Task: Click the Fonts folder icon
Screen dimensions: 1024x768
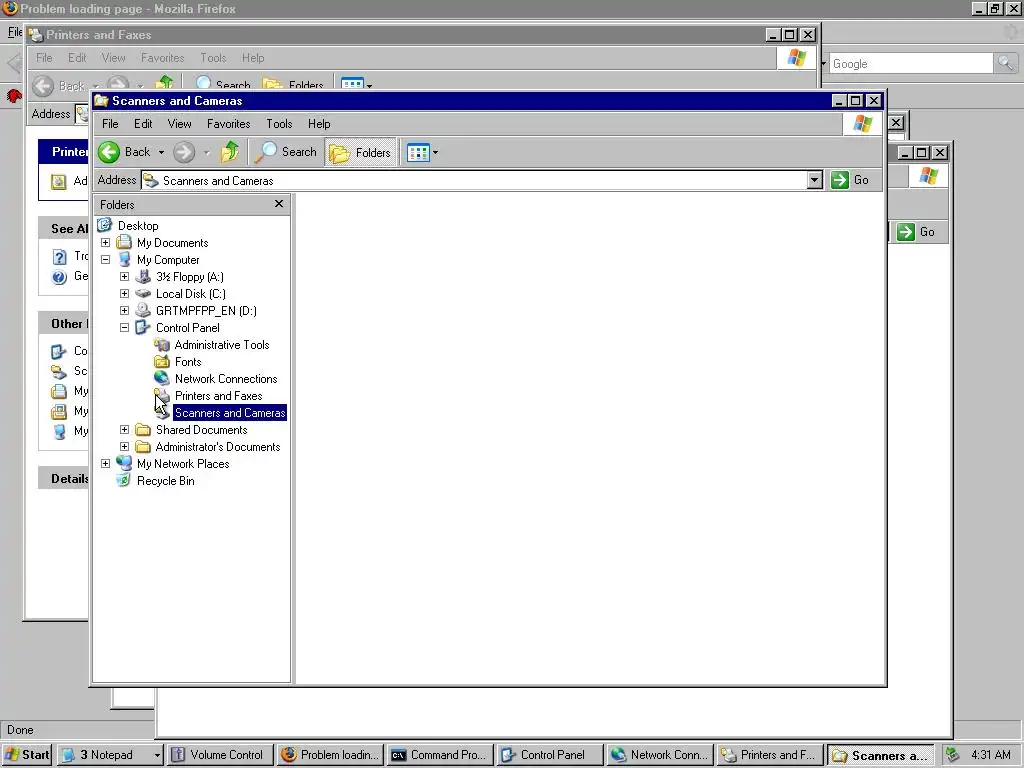Action: click(162, 361)
